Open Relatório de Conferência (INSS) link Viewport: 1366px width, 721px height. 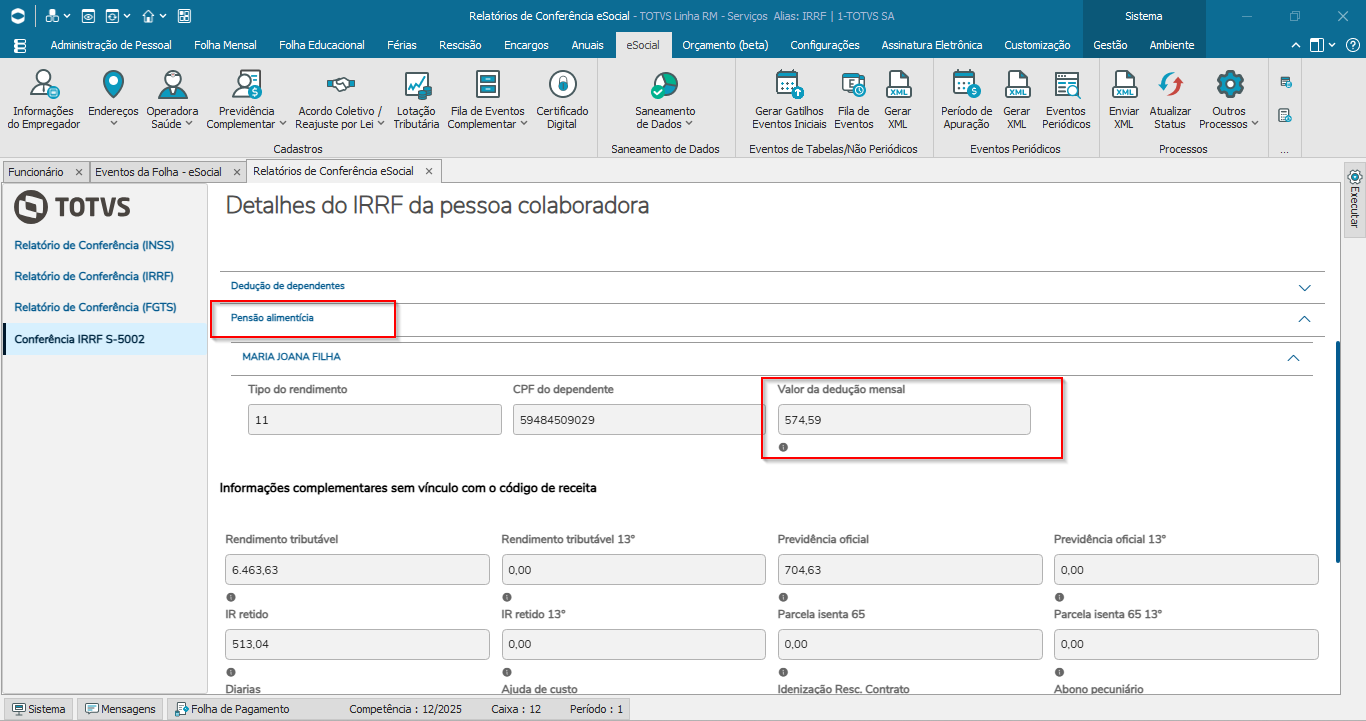pos(94,245)
